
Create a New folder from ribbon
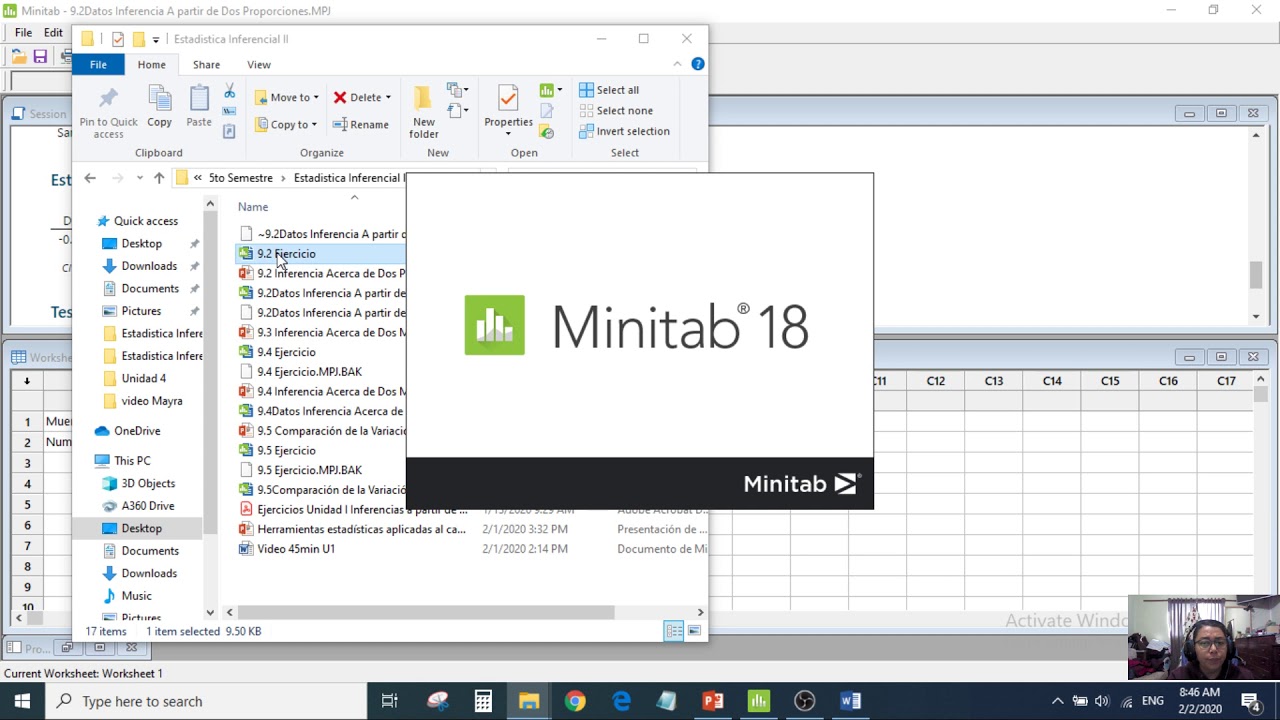423,111
